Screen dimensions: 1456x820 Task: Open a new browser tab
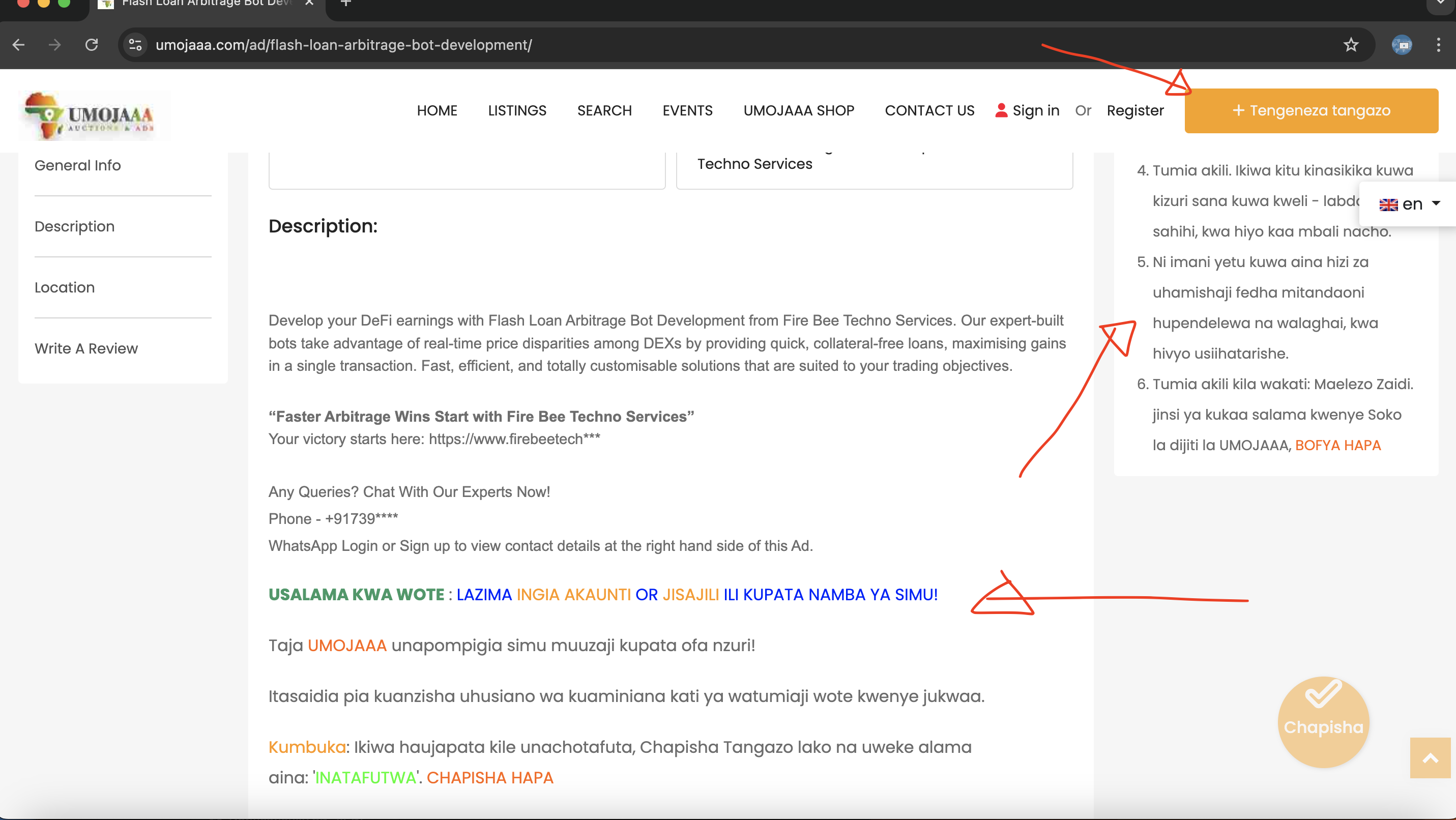point(346,3)
